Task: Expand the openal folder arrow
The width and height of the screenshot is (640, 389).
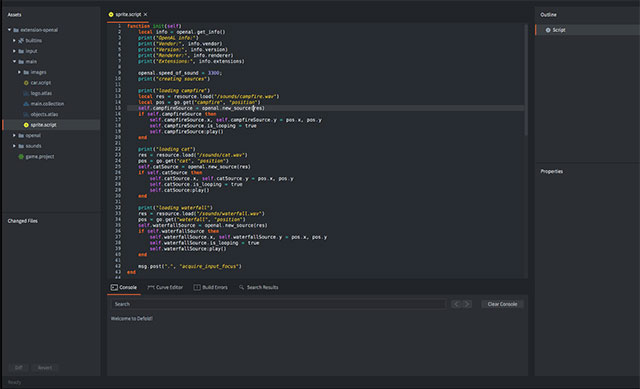Action: (14, 135)
